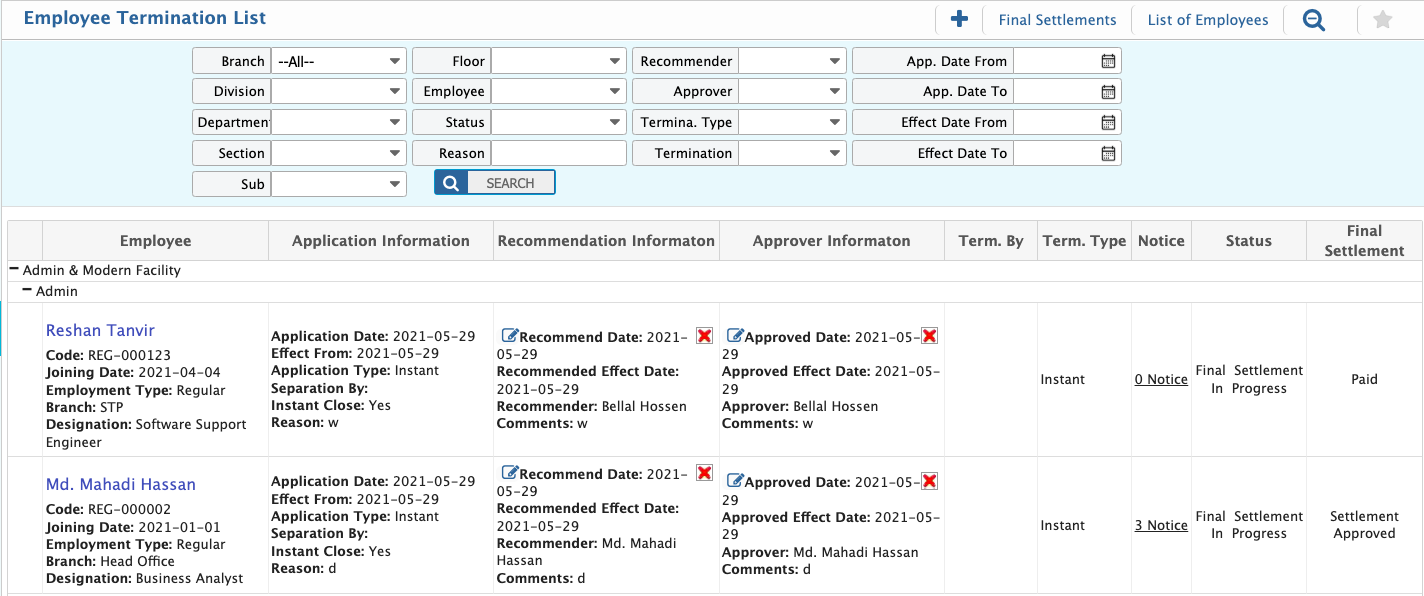Edit Md. Mahadi Hassan's approved info

735,481
